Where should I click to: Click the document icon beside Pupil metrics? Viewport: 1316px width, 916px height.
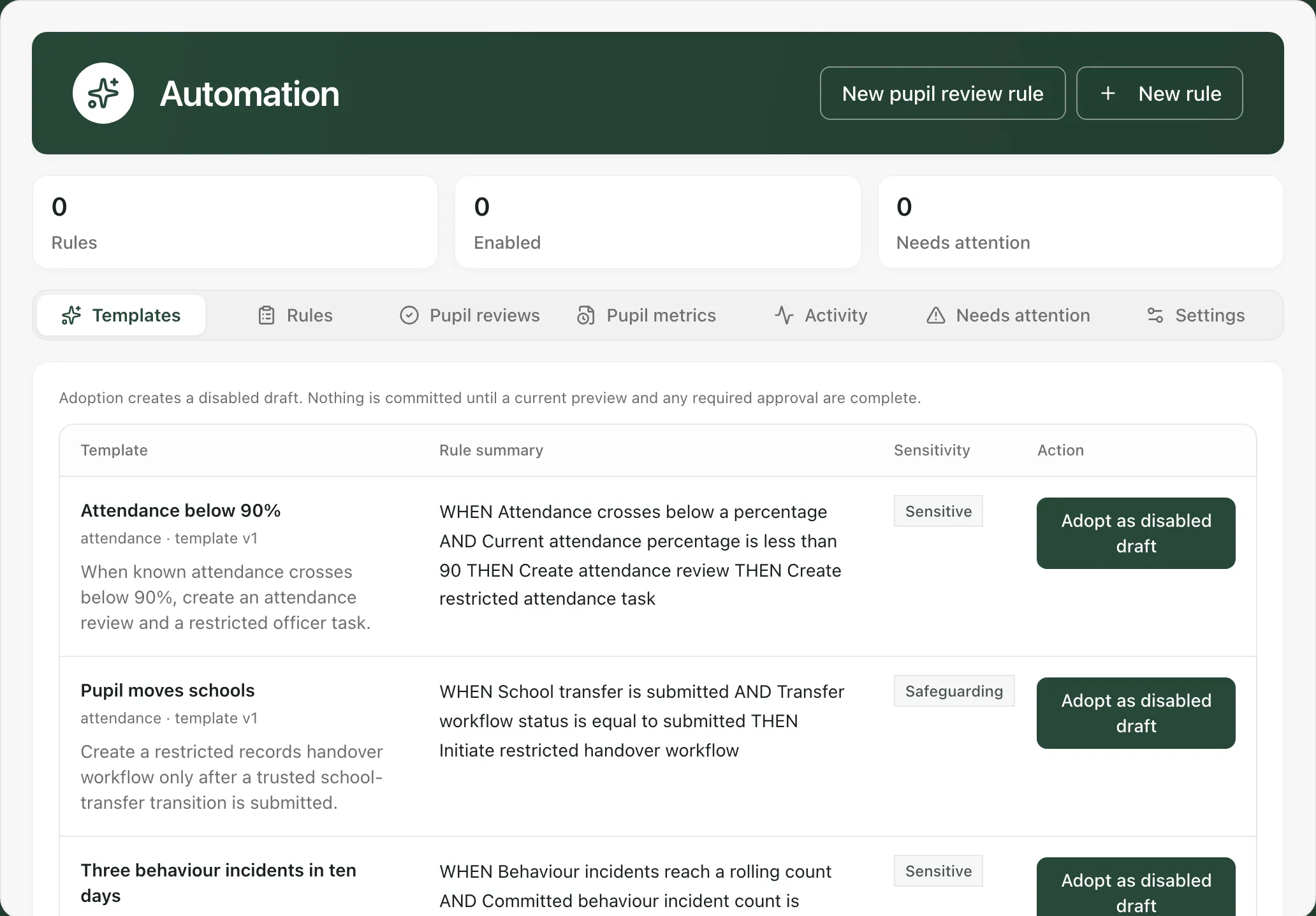click(x=586, y=315)
